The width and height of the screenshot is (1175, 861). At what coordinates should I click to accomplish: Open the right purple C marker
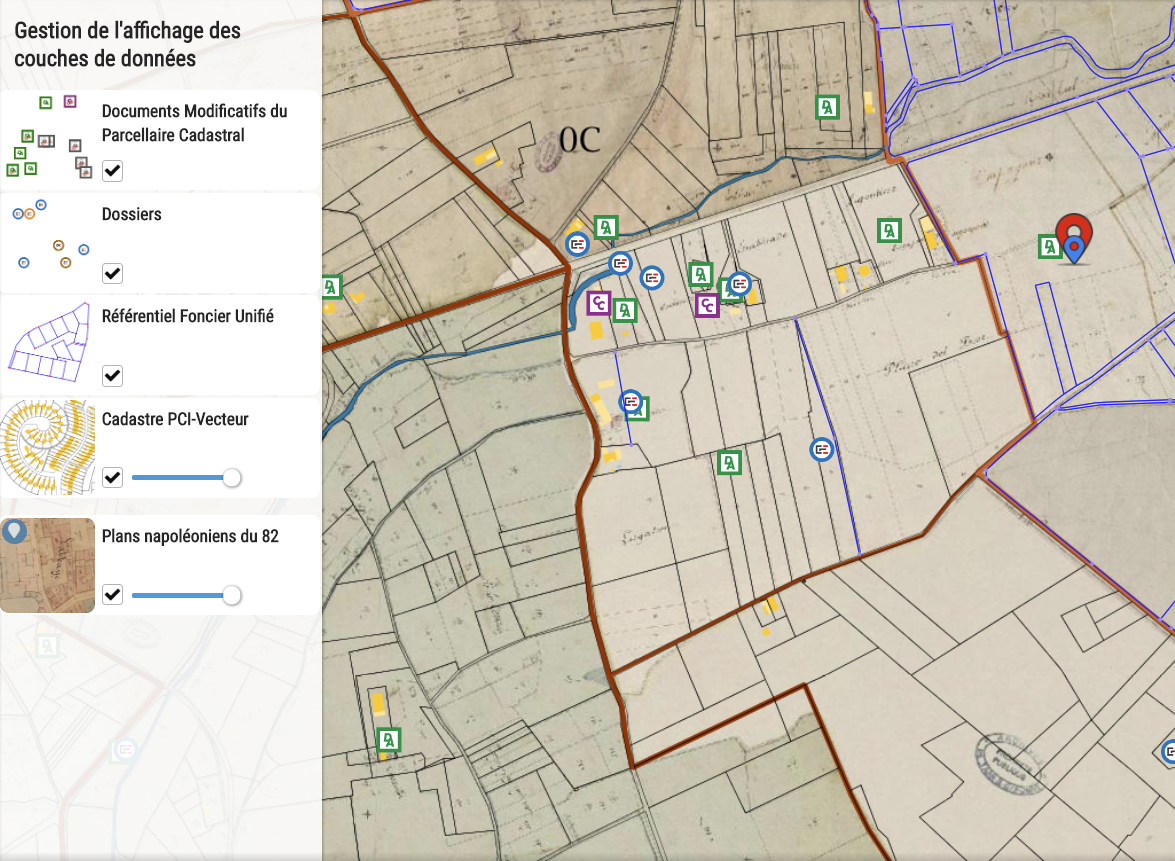[707, 305]
